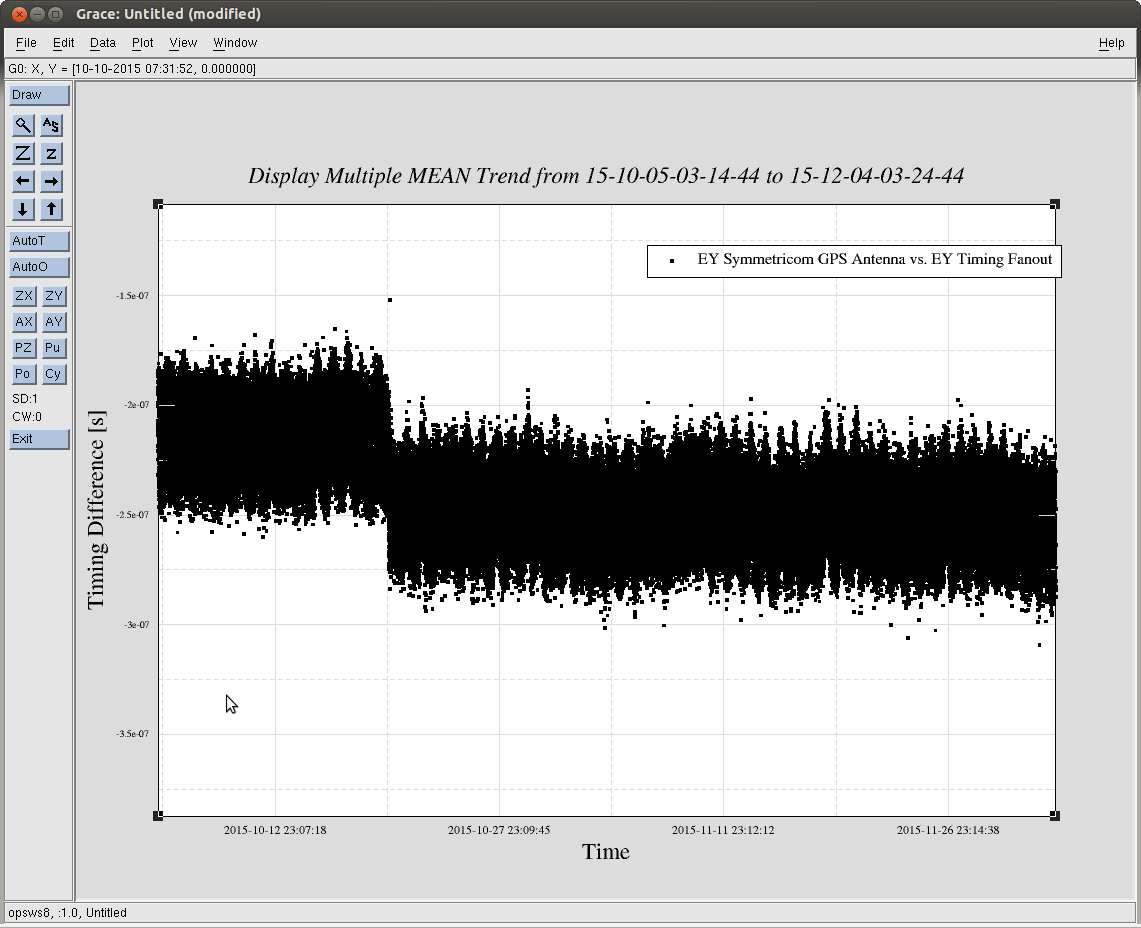The image size is (1141, 928).
Task: Click the top-left graph corner handle
Action: pos(158,205)
